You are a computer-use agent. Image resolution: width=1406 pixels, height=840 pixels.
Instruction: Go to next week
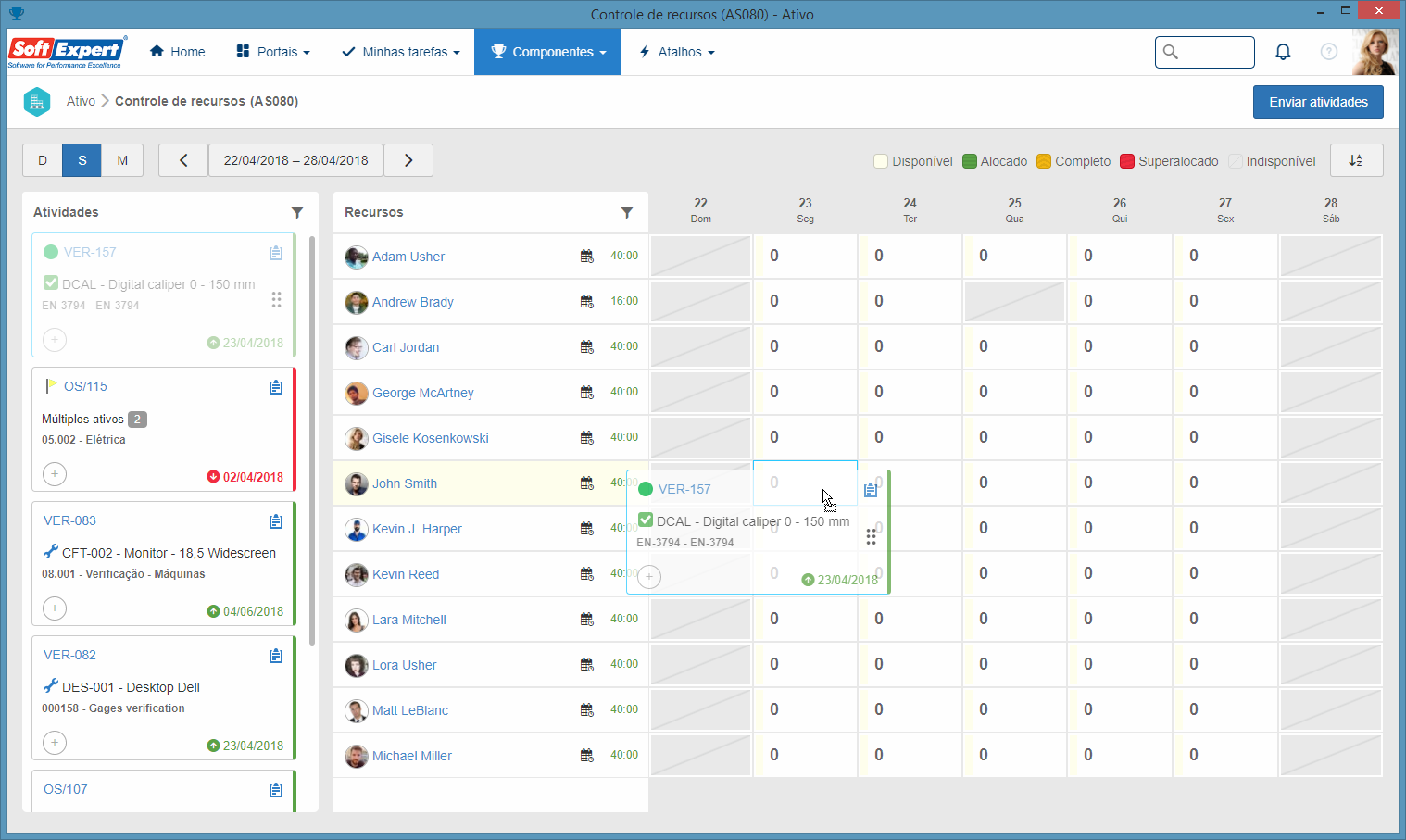click(408, 160)
